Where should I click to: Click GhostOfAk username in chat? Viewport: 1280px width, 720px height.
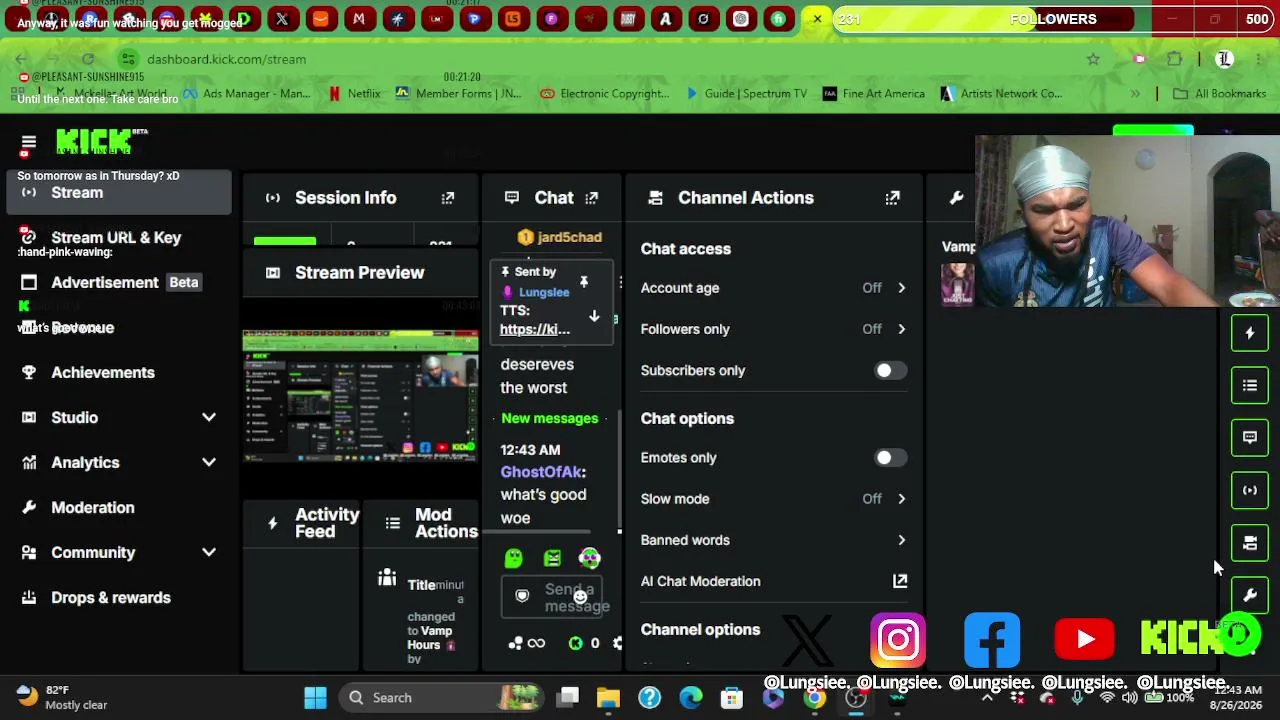(x=543, y=472)
